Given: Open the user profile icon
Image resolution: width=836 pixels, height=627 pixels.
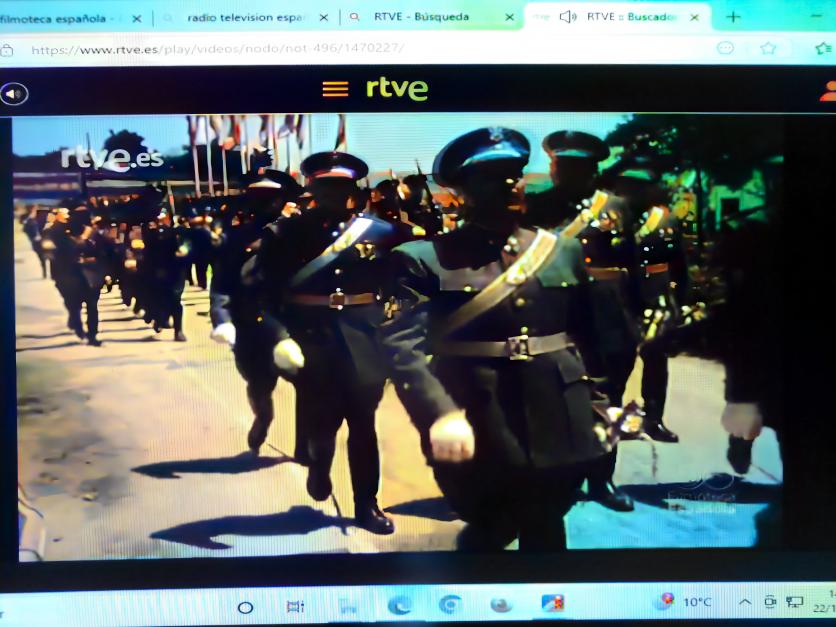Looking at the screenshot, I should coord(828,91).
